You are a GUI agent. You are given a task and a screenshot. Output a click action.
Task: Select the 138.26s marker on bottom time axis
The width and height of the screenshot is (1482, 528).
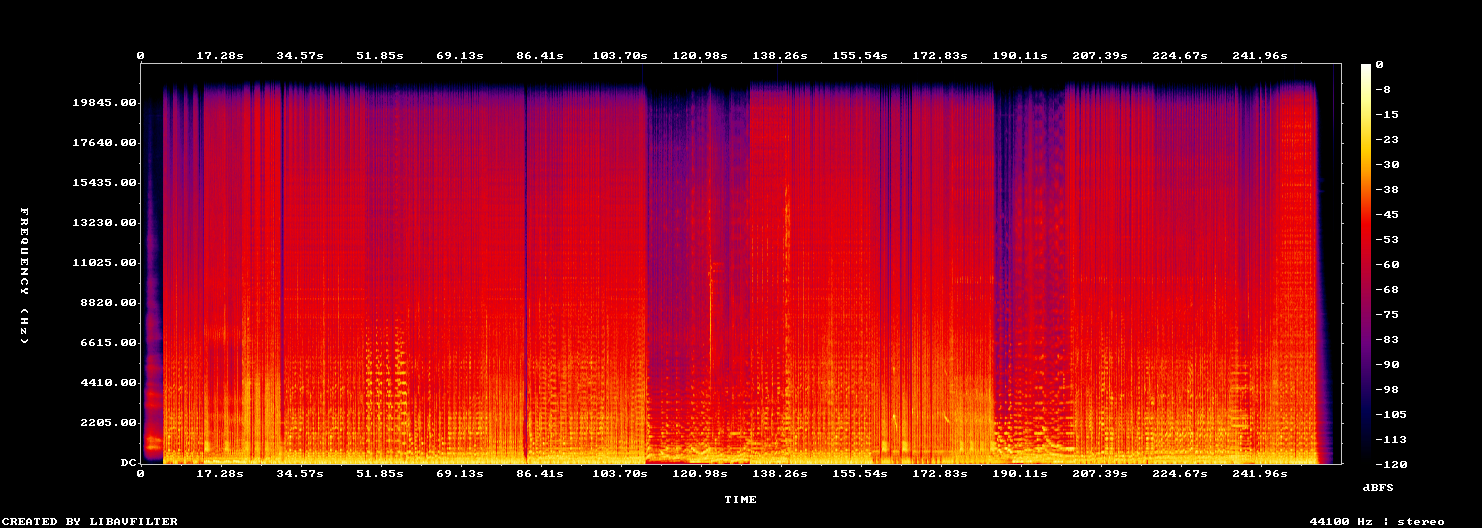tap(780, 473)
